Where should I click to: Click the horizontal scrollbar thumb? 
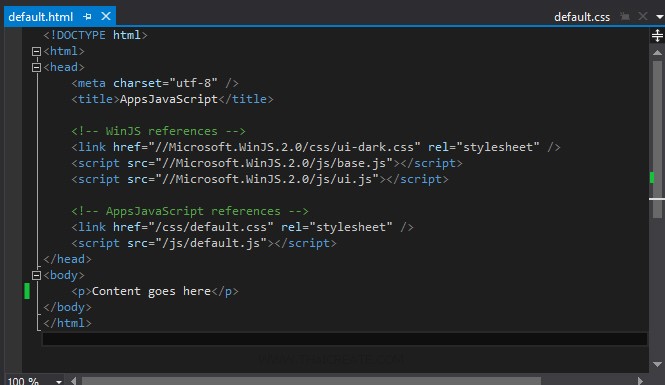(x=311, y=381)
